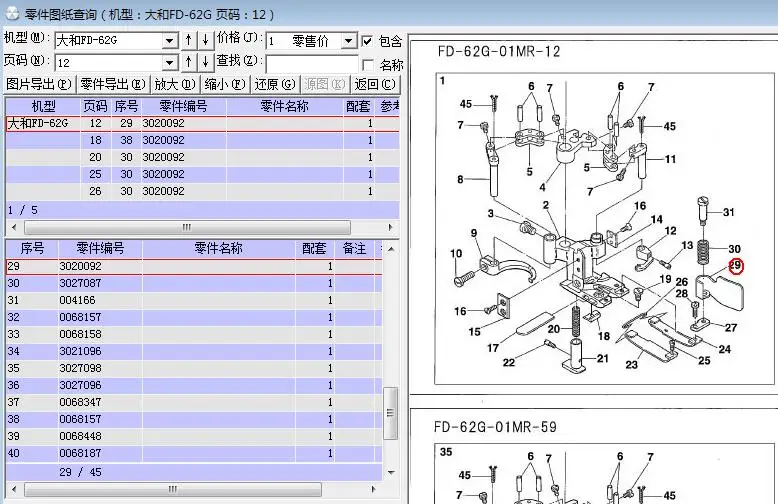Screen dimensions: 778x504
Task: Click the FD-62G-01MR-59 diagram title
Action: pyautogui.click(x=495, y=427)
